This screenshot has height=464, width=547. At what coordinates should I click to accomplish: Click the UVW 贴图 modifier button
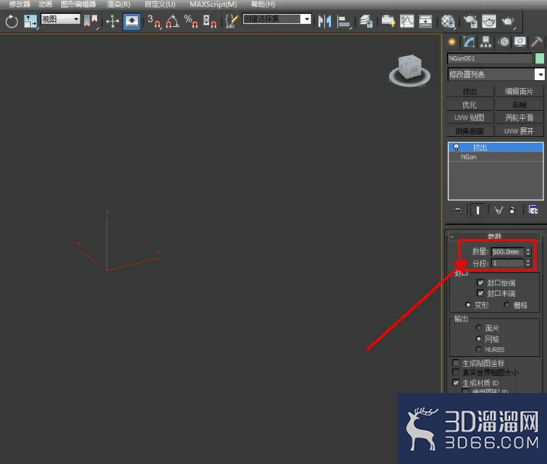pyautogui.click(x=470, y=118)
